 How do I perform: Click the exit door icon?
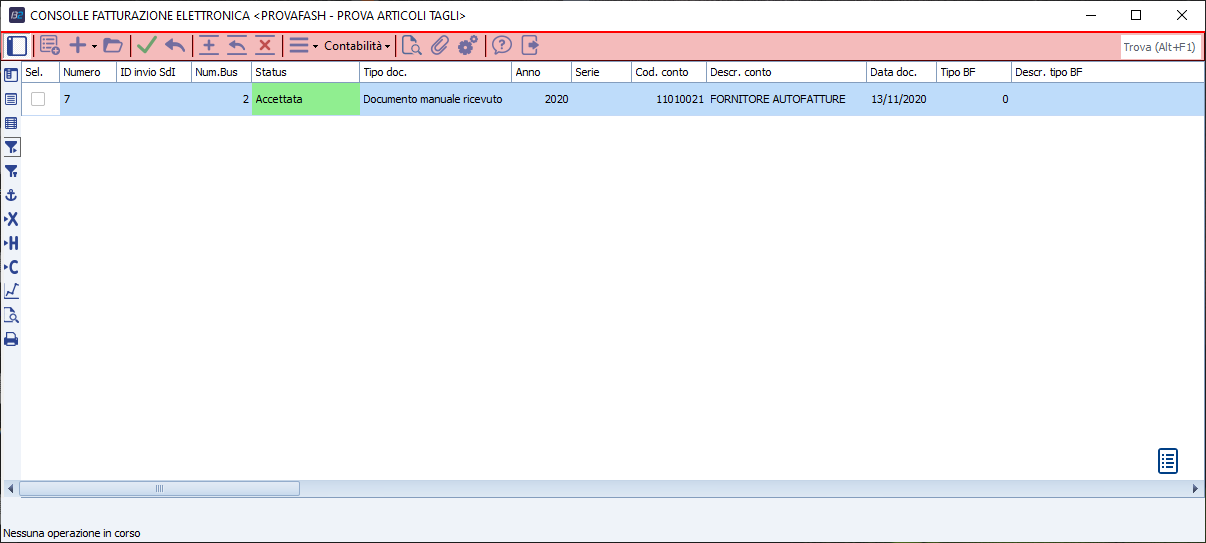click(530, 45)
